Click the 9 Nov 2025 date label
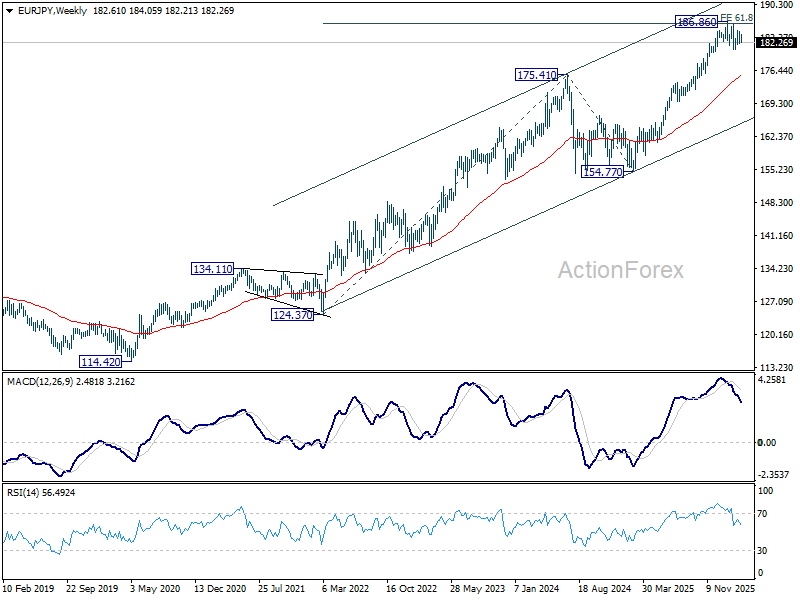This screenshot has height=600, width=800. pyautogui.click(x=731, y=589)
